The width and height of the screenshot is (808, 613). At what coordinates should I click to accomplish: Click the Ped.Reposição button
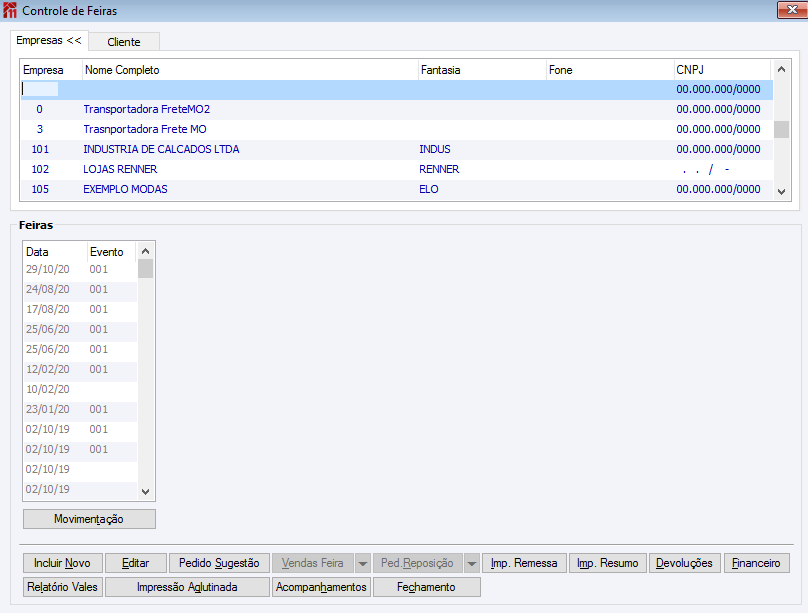point(417,563)
